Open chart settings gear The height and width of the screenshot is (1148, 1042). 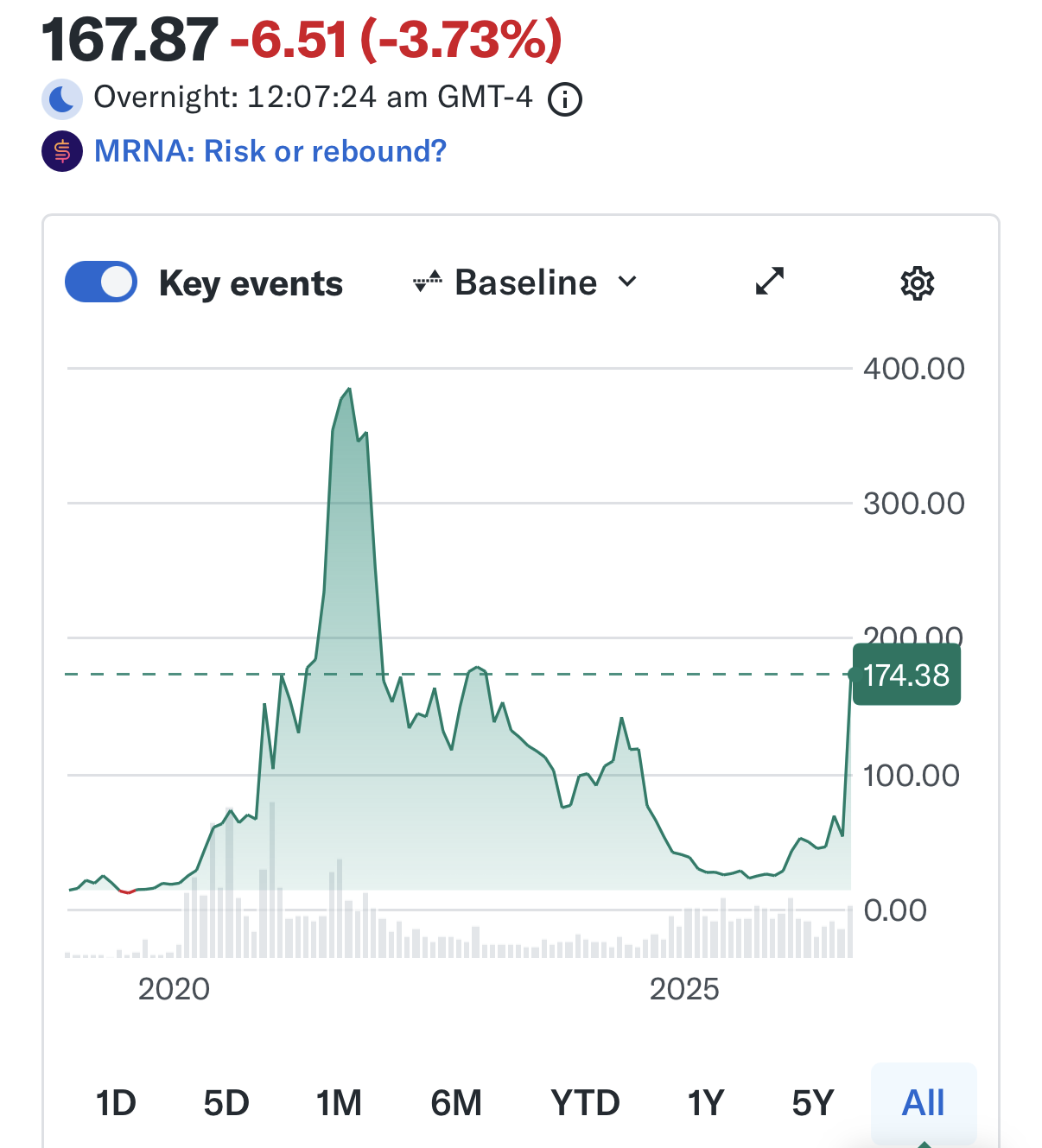(x=918, y=283)
